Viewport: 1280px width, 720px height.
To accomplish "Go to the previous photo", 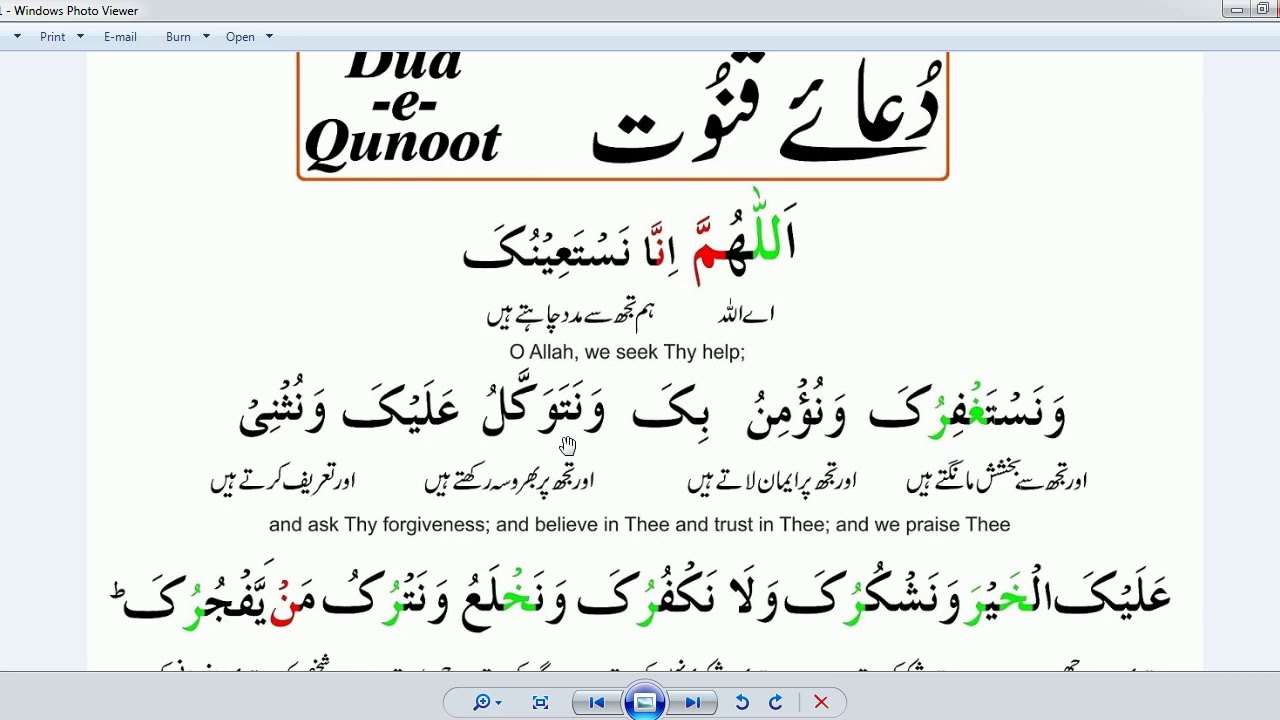I will click(597, 703).
